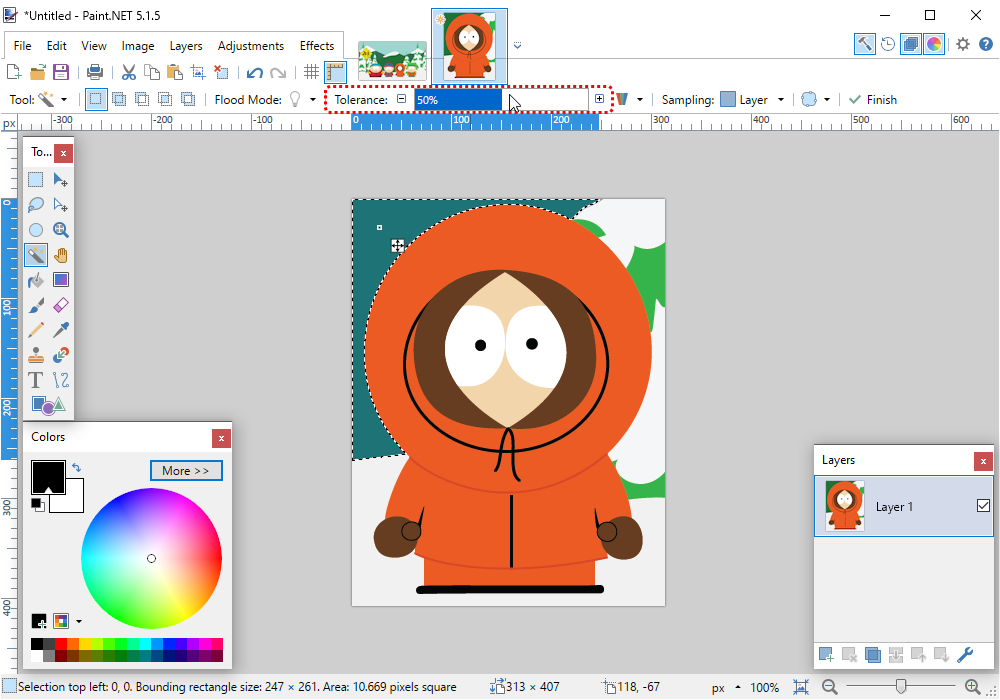Viewport: 1000px width, 700px height.
Task: Select the Clone Stamp tool
Action: [36, 354]
